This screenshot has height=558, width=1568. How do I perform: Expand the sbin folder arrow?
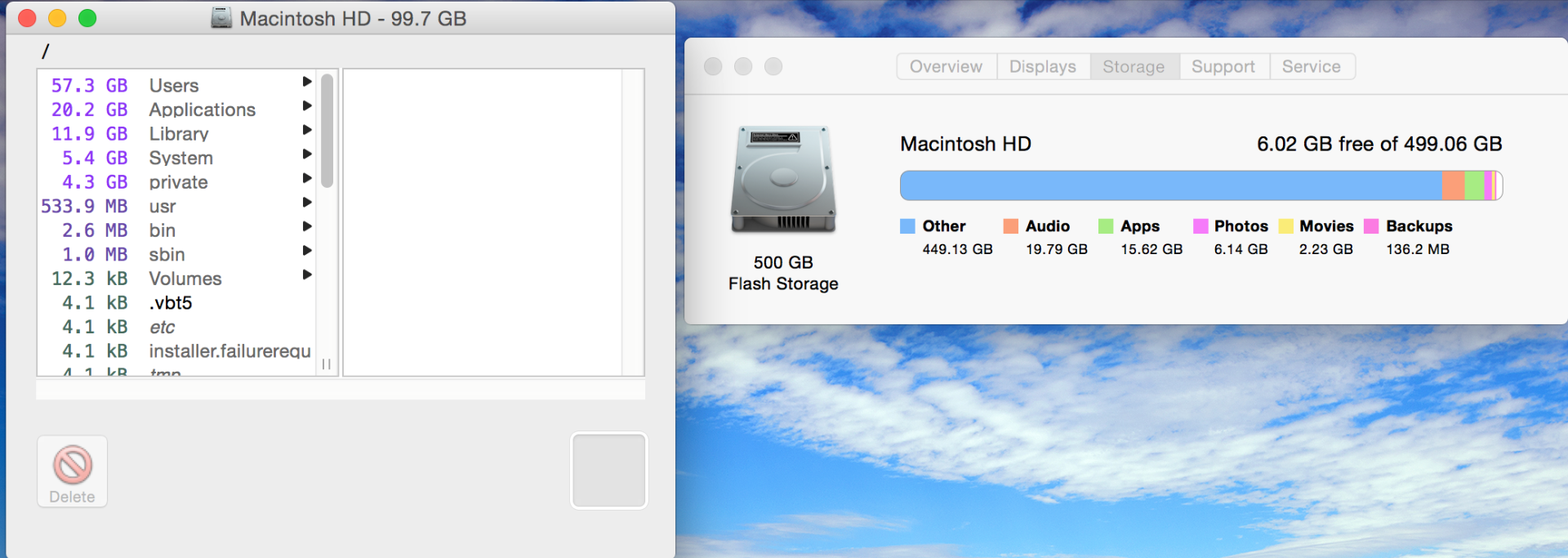[307, 251]
